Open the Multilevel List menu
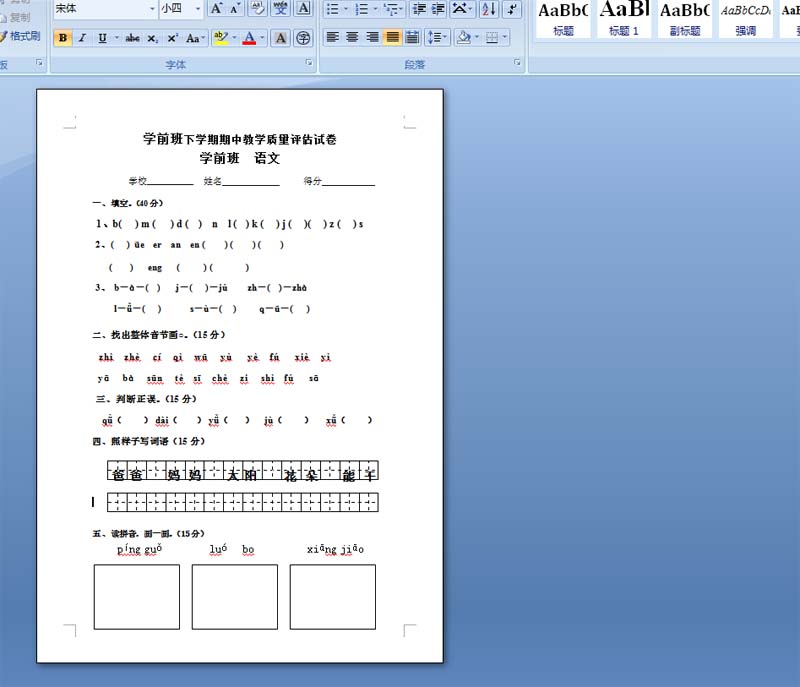 [393, 8]
